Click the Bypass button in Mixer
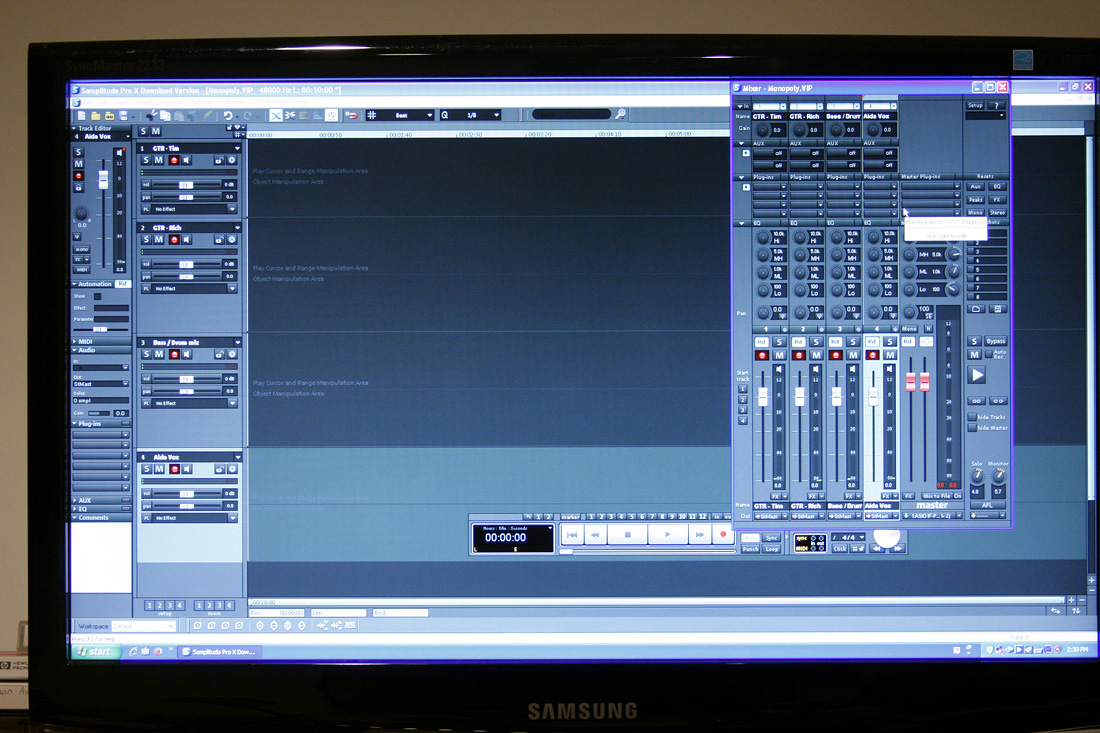Viewport: 1100px width, 733px height. point(995,341)
